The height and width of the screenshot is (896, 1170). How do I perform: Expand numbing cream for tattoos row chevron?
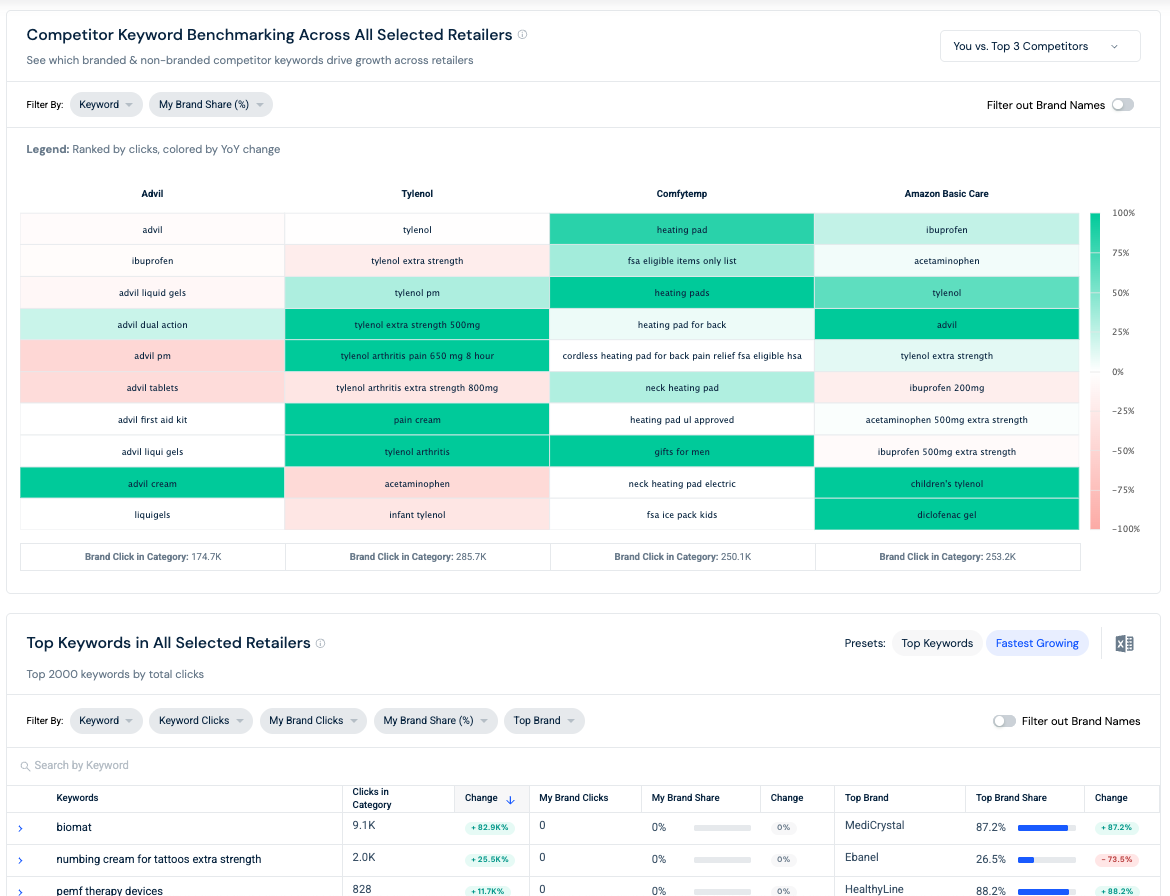pyautogui.click(x=20, y=860)
